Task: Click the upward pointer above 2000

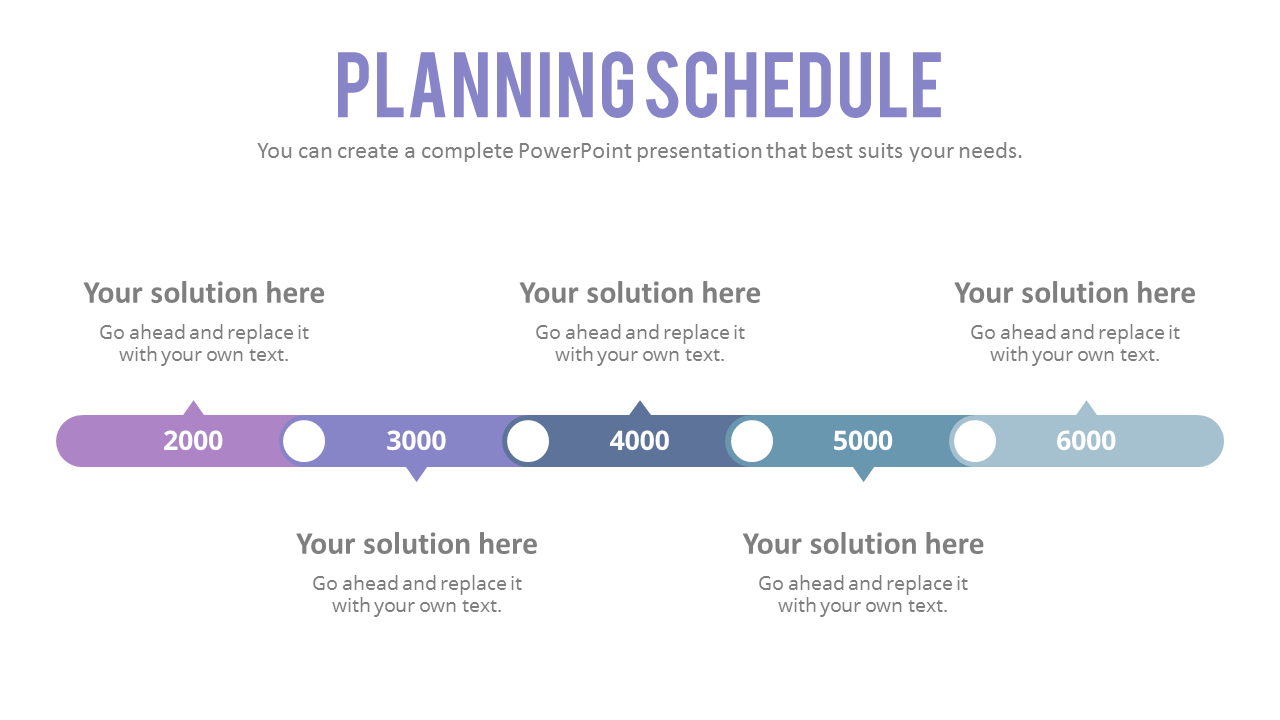Action: 194,408
